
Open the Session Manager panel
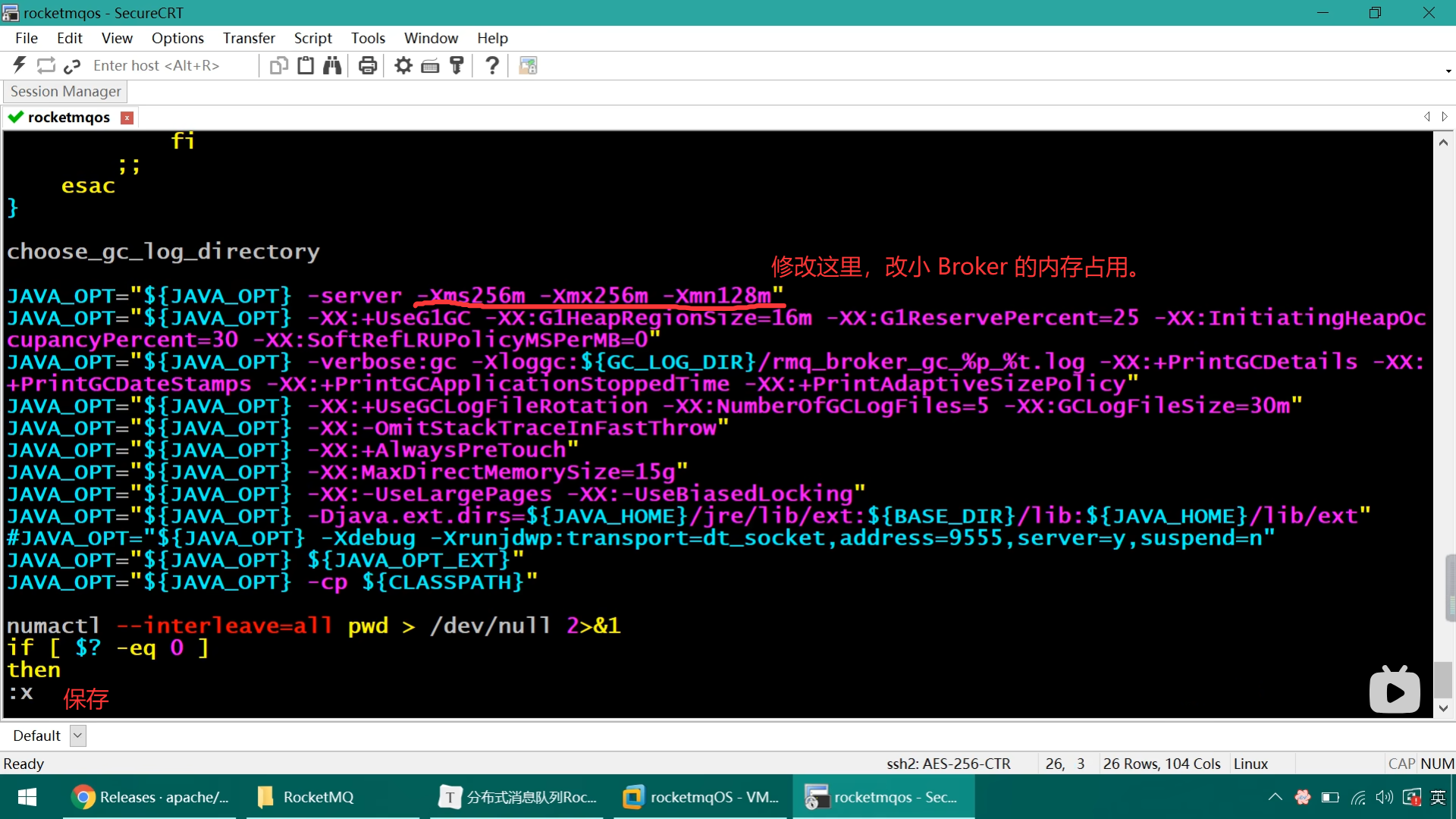65,91
